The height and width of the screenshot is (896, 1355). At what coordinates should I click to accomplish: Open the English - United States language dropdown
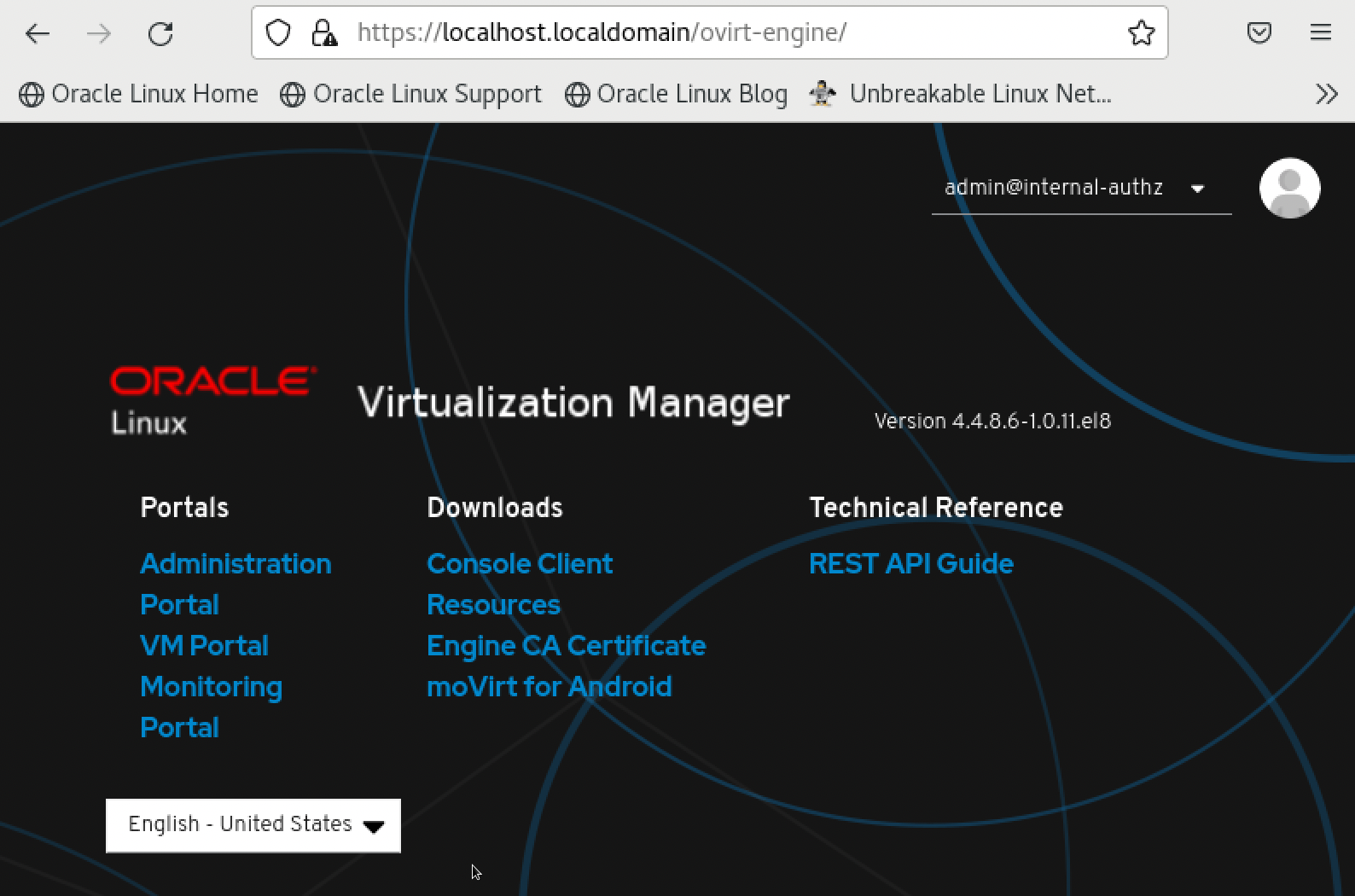click(x=253, y=825)
